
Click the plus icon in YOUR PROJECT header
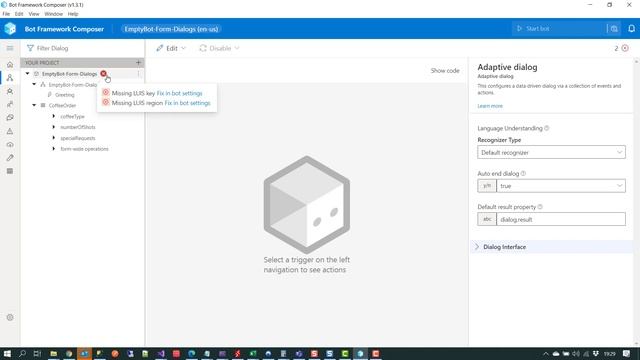pyautogui.click(x=138, y=62)
